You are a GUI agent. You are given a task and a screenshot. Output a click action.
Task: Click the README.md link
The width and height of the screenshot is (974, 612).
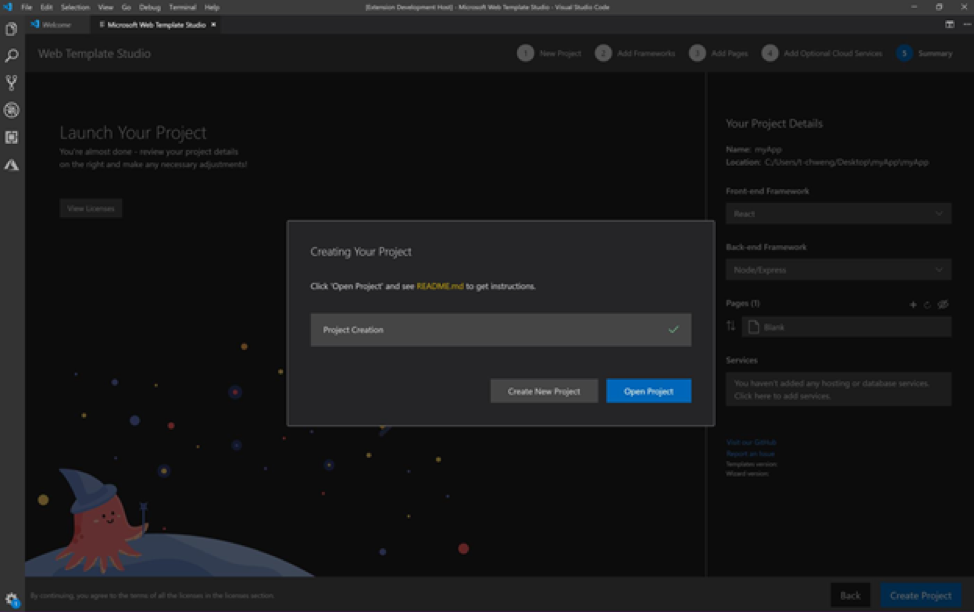click(440, 286)
